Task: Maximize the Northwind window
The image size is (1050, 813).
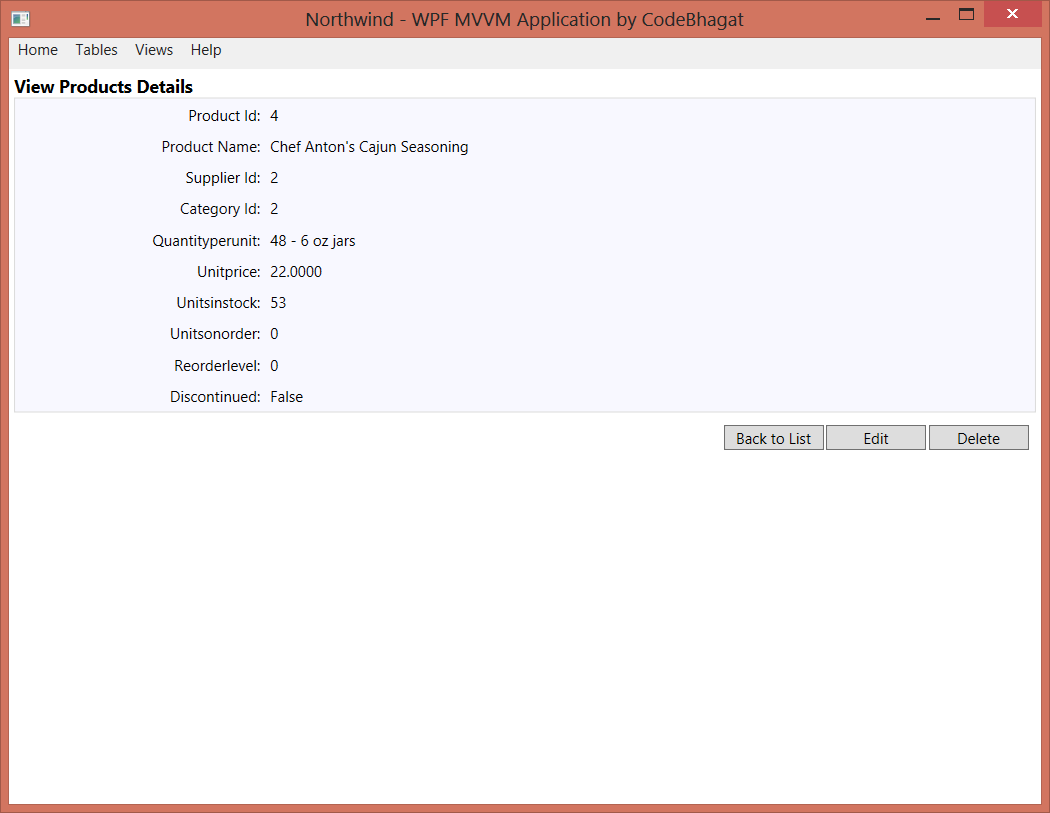Action: coord(966,15)
